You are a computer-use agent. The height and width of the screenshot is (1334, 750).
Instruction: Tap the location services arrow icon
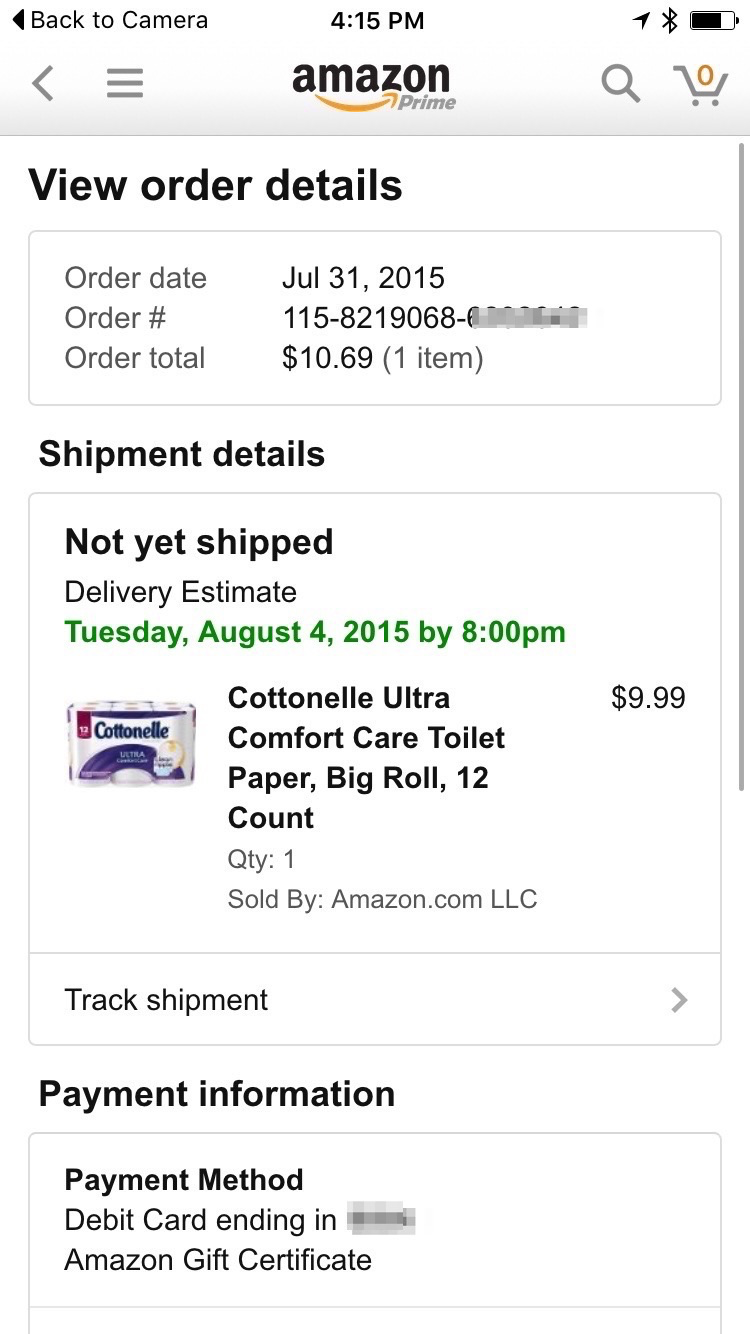641,20
